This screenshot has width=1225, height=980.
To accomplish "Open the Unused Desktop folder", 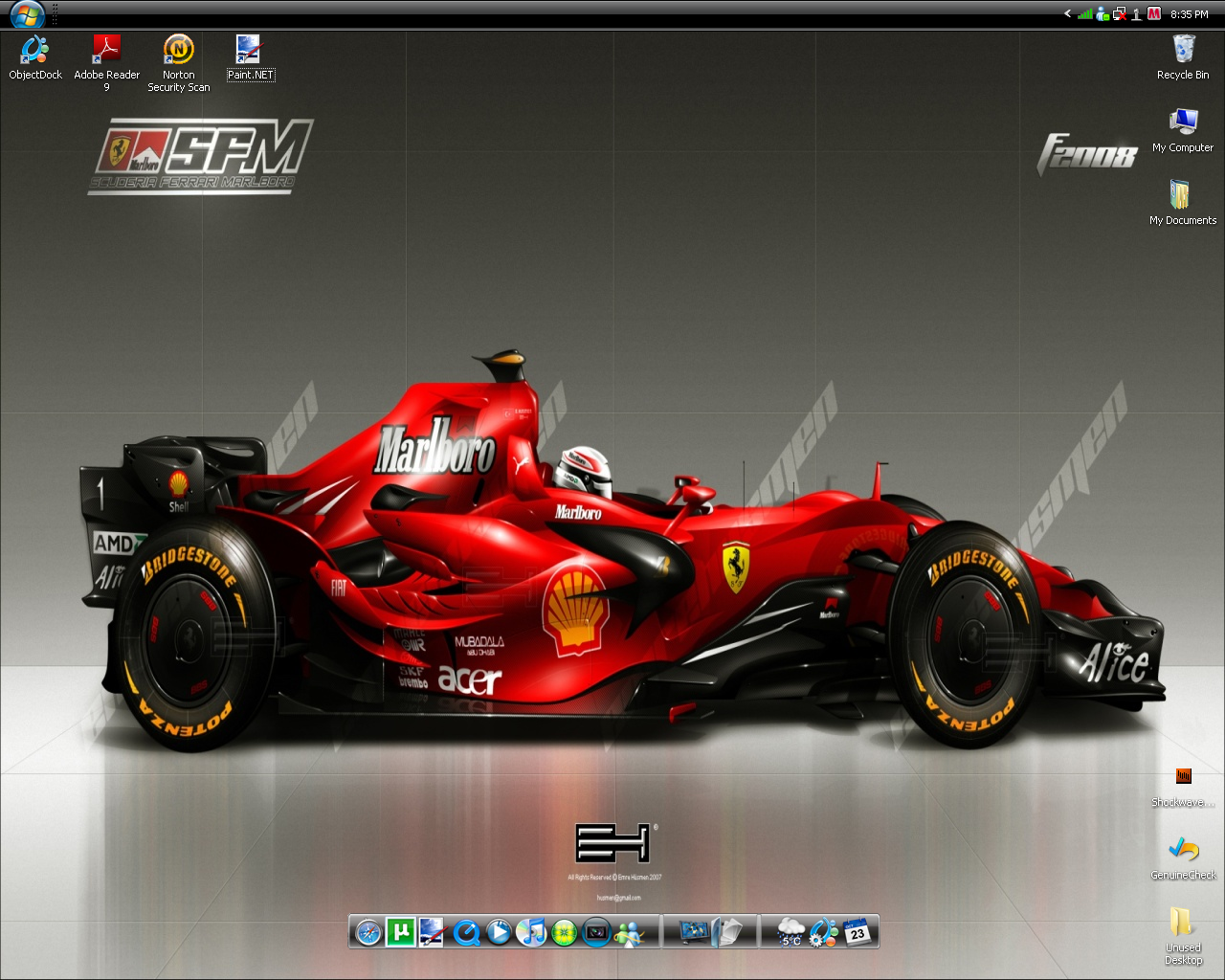I will [x=1183, y=938].
